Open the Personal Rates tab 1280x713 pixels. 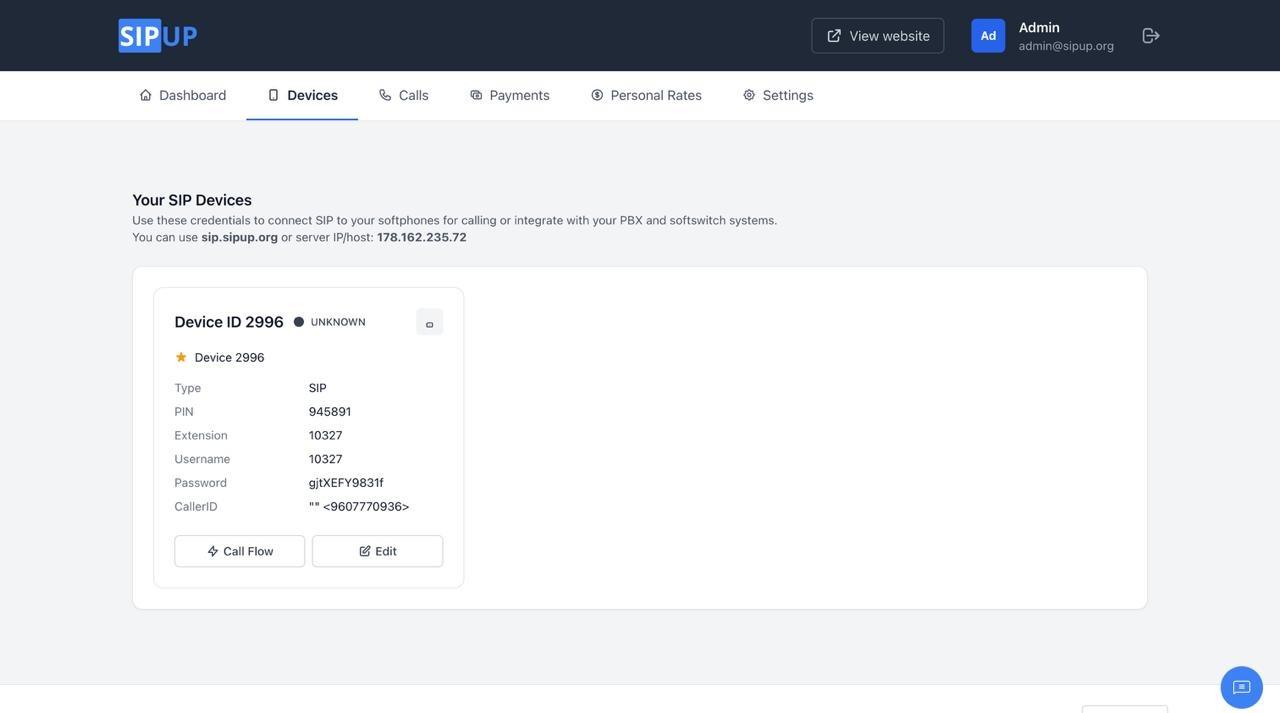click(x=646, y=95)
